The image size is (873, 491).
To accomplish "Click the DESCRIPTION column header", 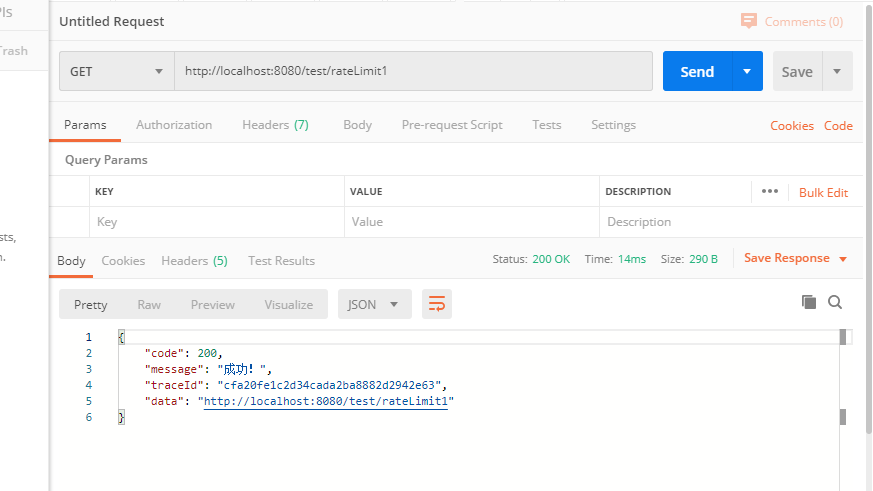I will [638, 192].
